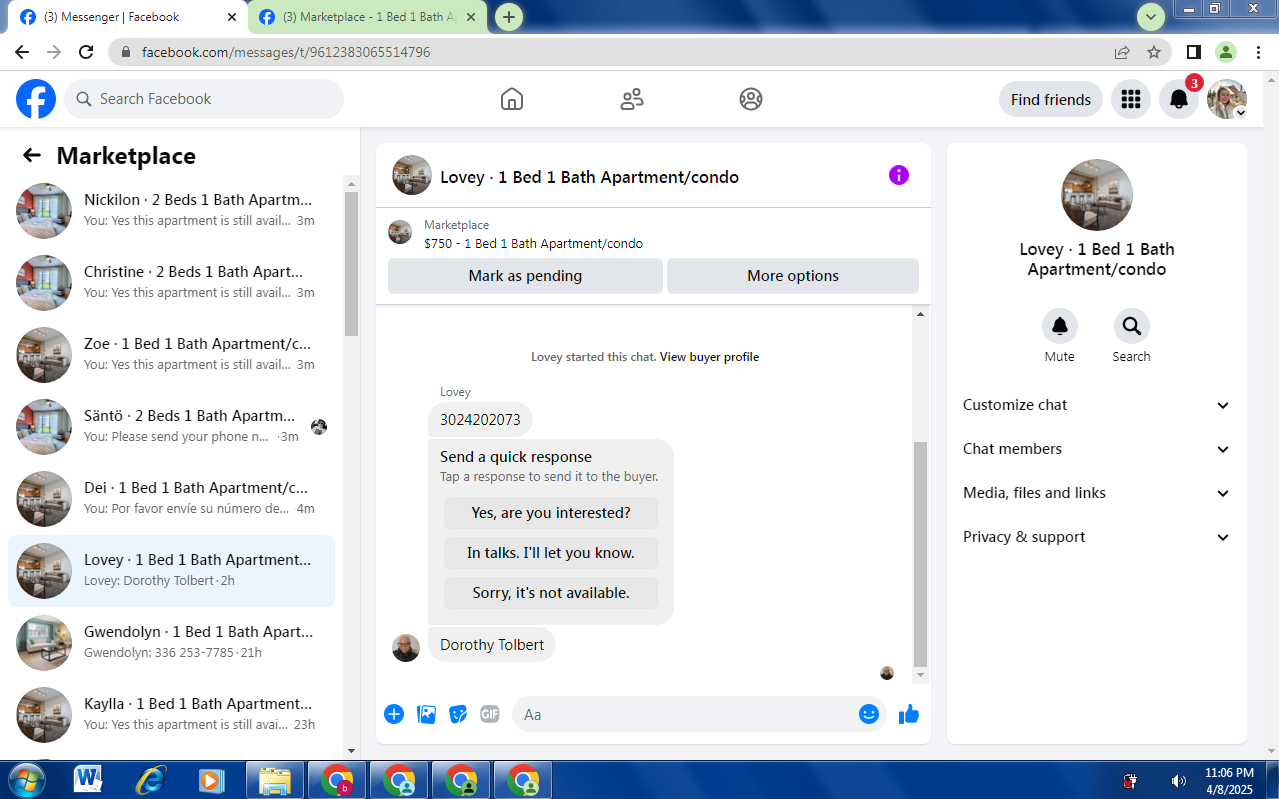This screenshot has width=1279, height=799.
Task: Expand the Privacy & support section
Action: [x=1097, y=537]
